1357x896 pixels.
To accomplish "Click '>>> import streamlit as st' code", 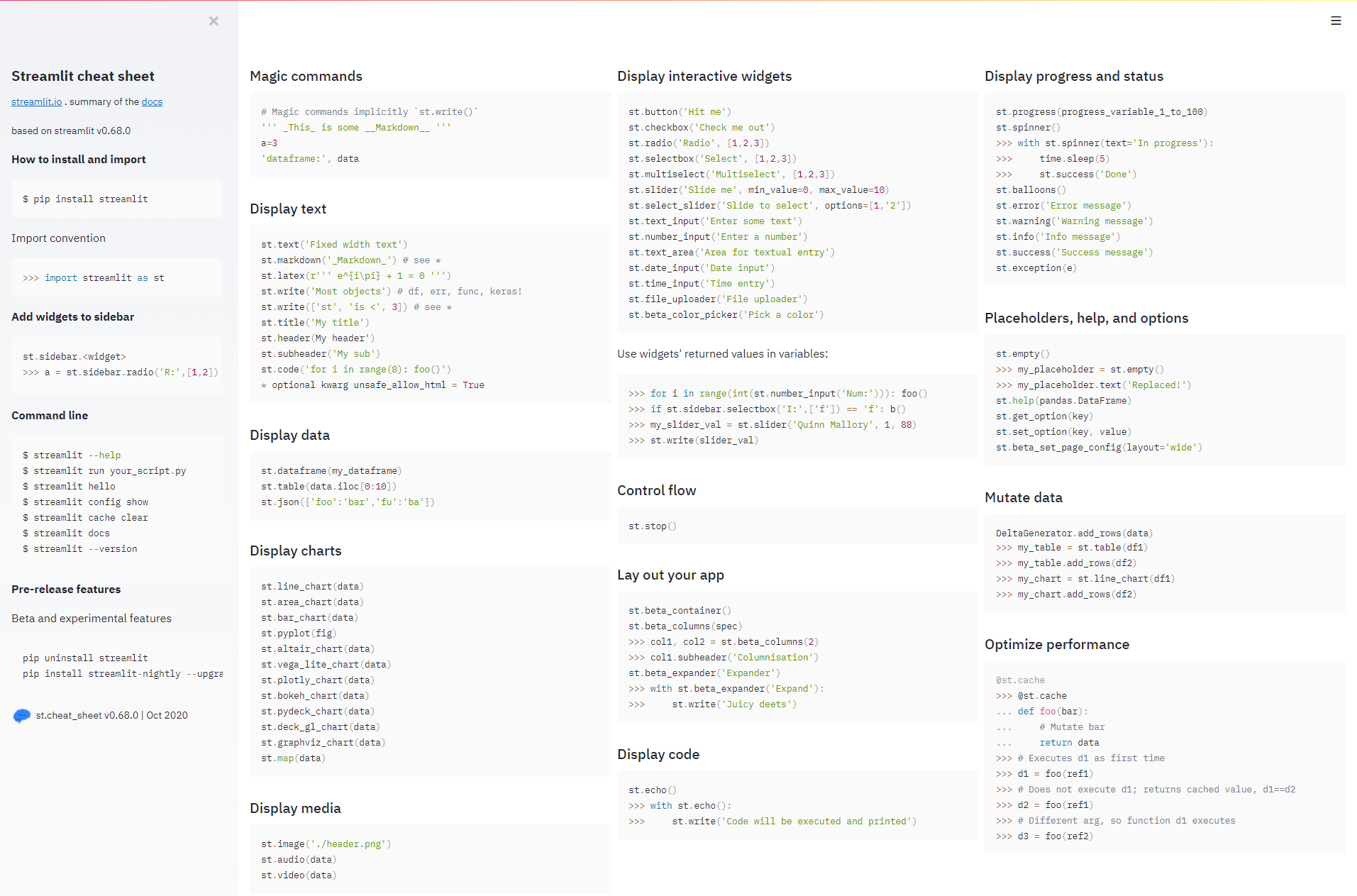I will pyautogui.click(x=94, y=278).
